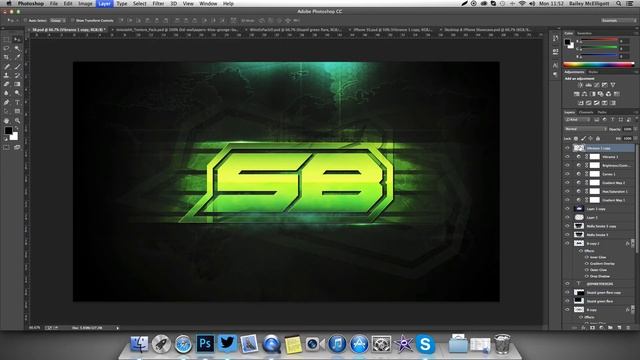
Task: Enable Show Transform Controls checkbox
Action: pos(72,20)
